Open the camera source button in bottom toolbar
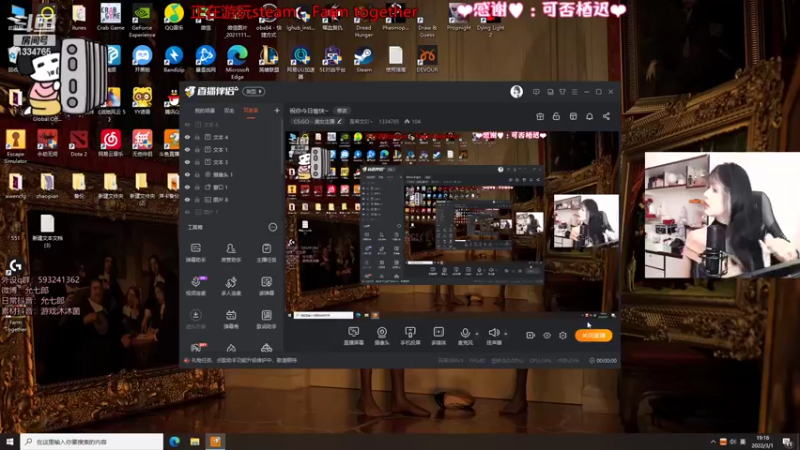The width and height of the screenshot is (800, 450). click(x=382, y=336)
